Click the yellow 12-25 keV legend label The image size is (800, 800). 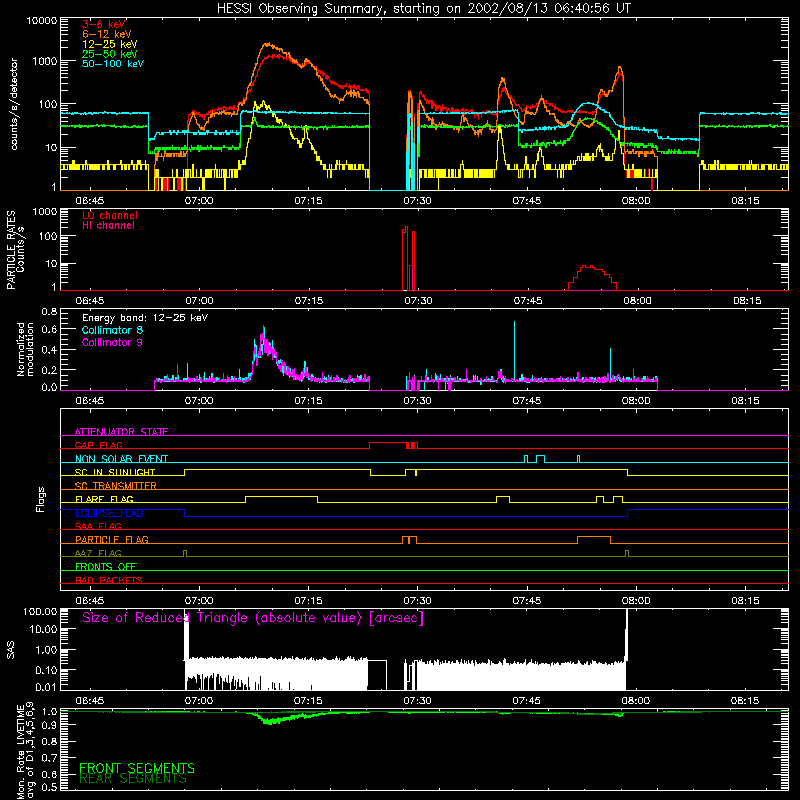coord(110,44)
